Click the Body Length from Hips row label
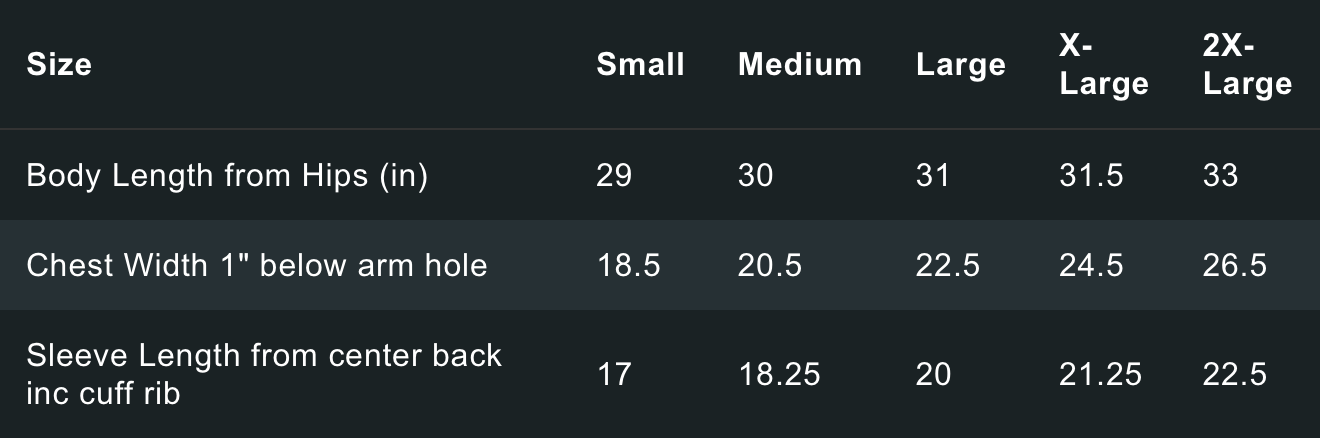1320x438 pixels. point(227,176)
